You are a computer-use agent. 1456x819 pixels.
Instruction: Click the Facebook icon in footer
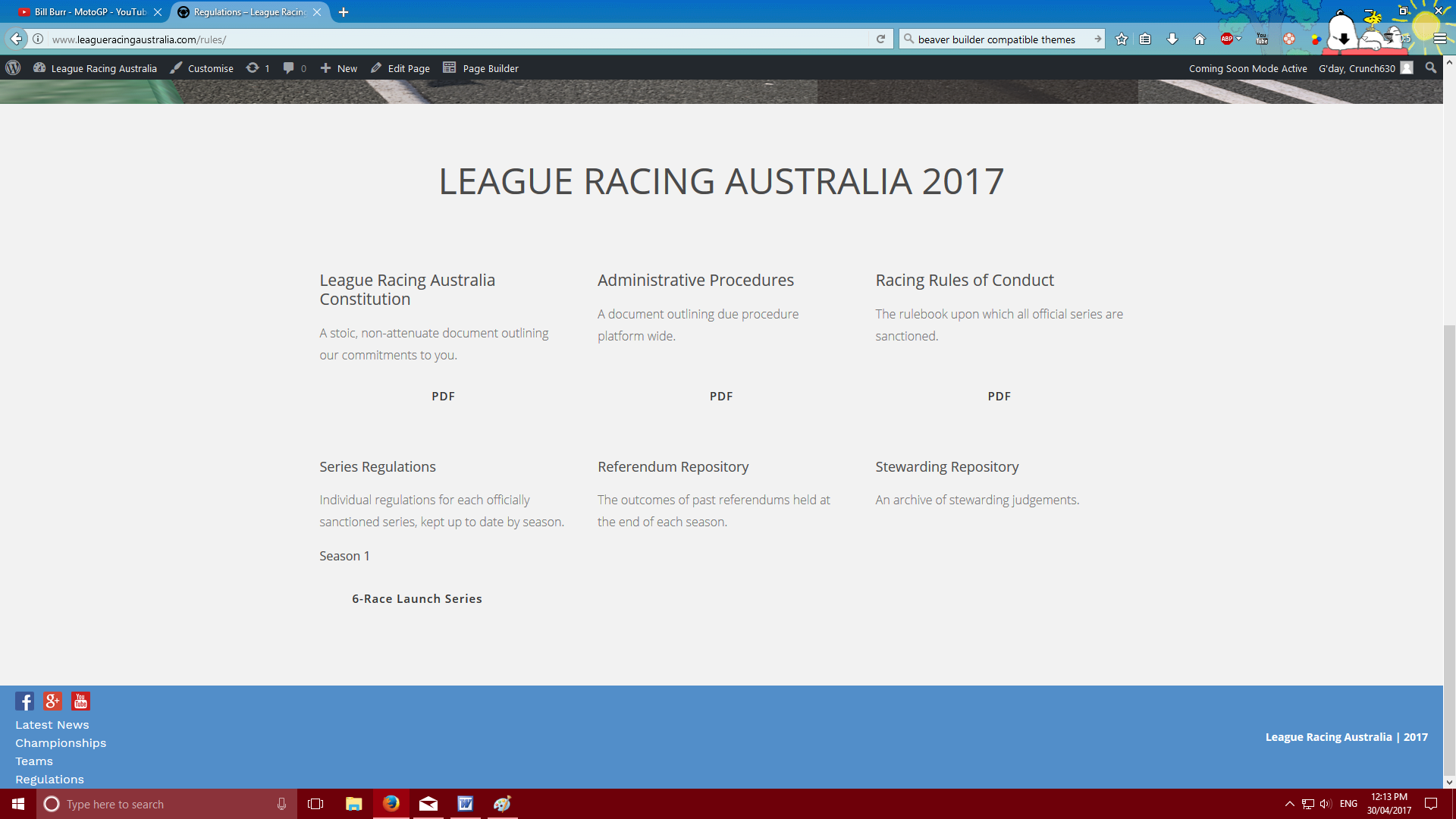tap(24, 701)
